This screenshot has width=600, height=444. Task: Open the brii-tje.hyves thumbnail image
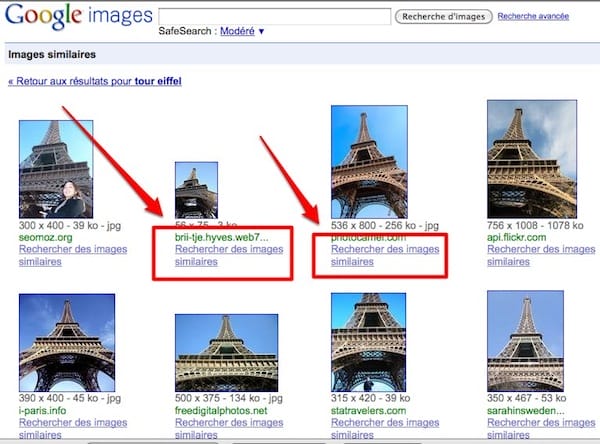(196, 190)
